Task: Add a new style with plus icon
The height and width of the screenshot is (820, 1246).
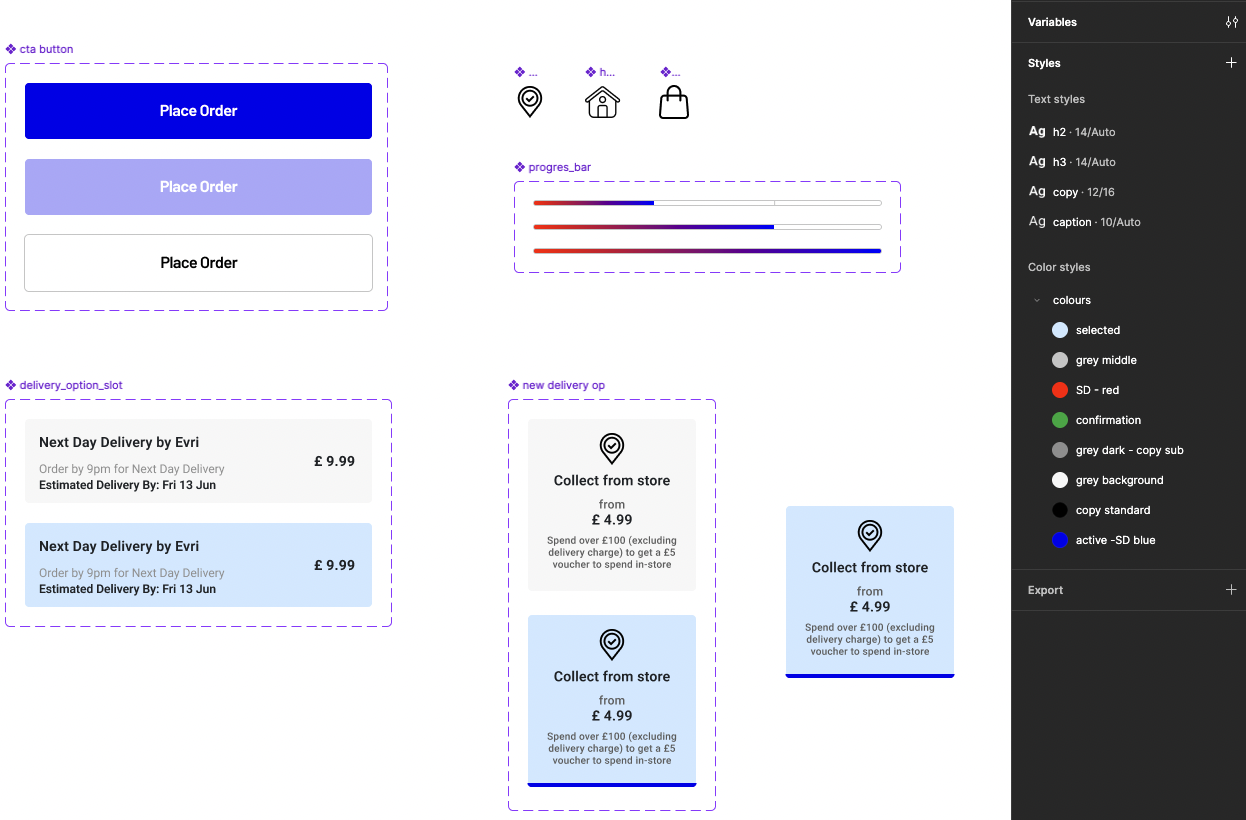Action: point(1231,63)
